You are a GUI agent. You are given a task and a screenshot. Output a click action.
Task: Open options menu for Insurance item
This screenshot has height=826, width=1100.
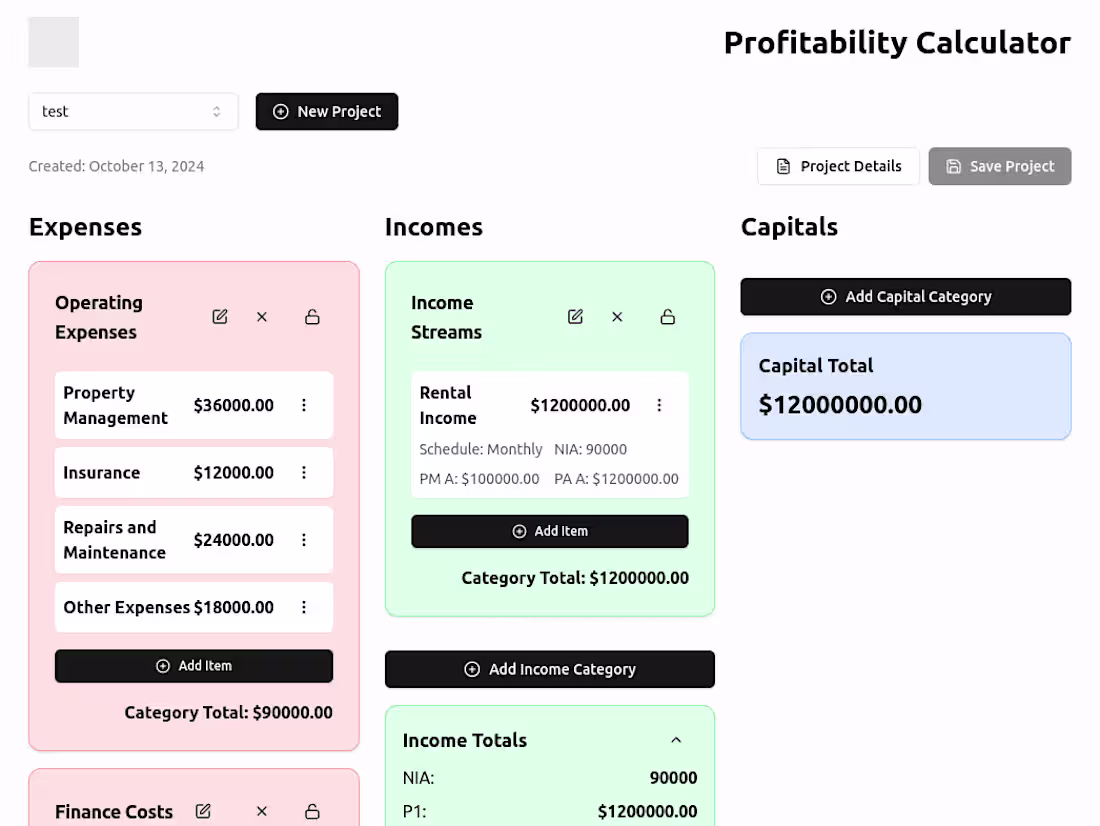(304, 472)
